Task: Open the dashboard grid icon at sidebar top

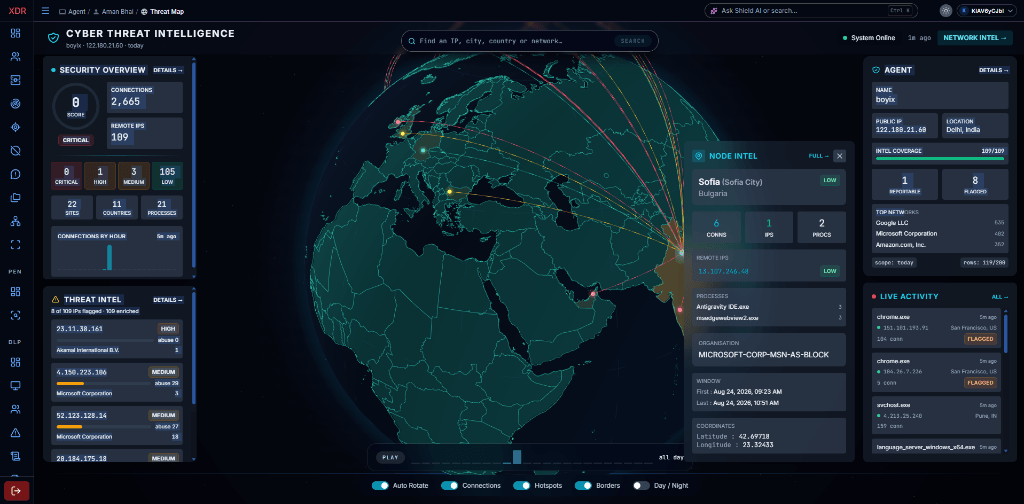Action: pyautogui.click(x=16, y=34)
